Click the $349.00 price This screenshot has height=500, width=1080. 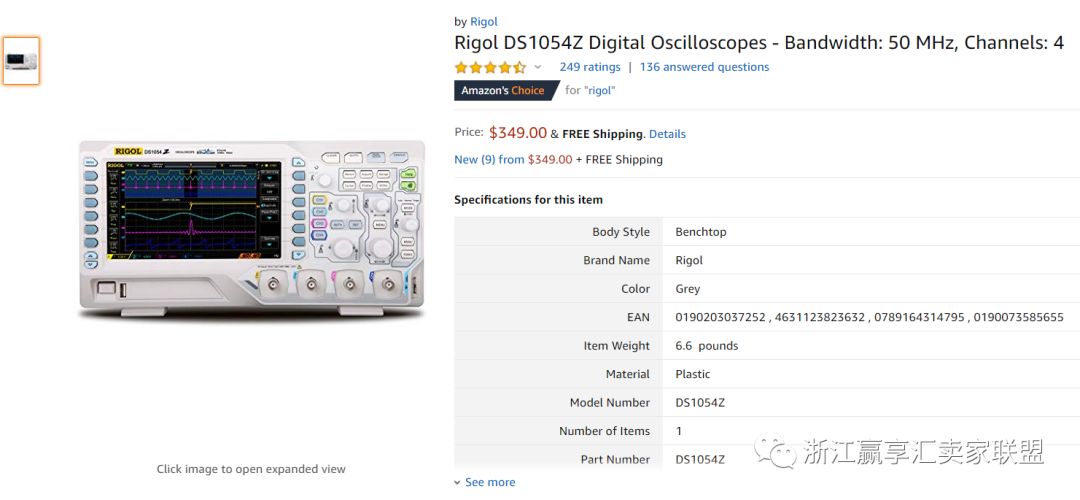(x=518, y=133)
